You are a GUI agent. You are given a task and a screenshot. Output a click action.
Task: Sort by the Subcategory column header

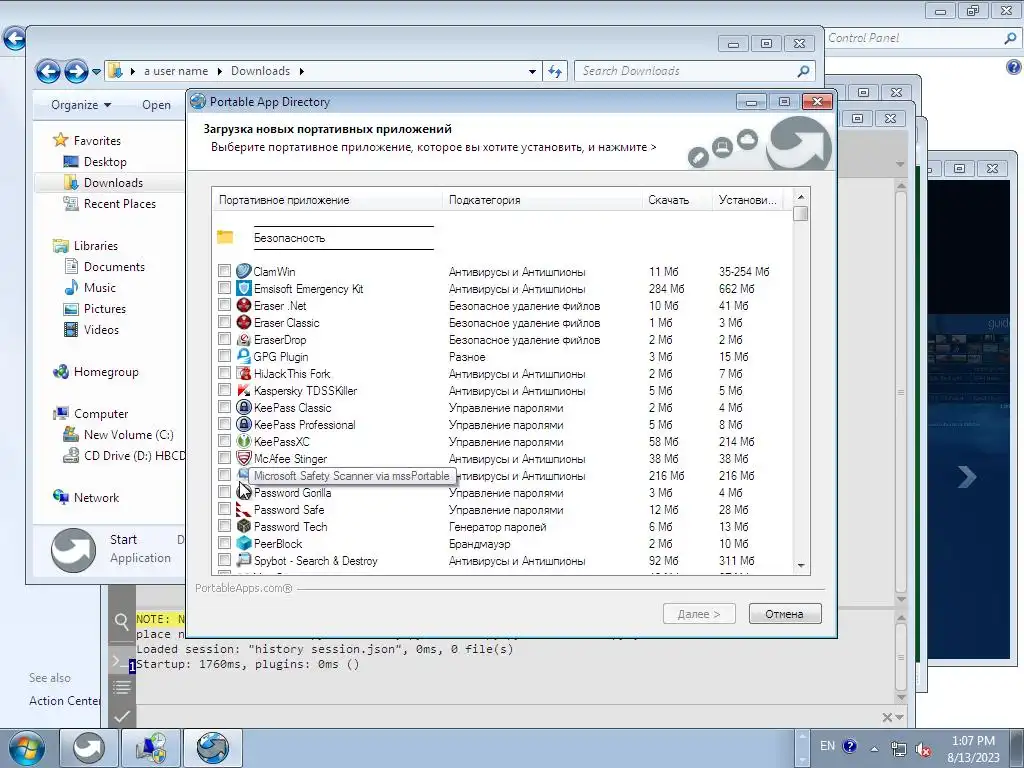click(542, 200)
